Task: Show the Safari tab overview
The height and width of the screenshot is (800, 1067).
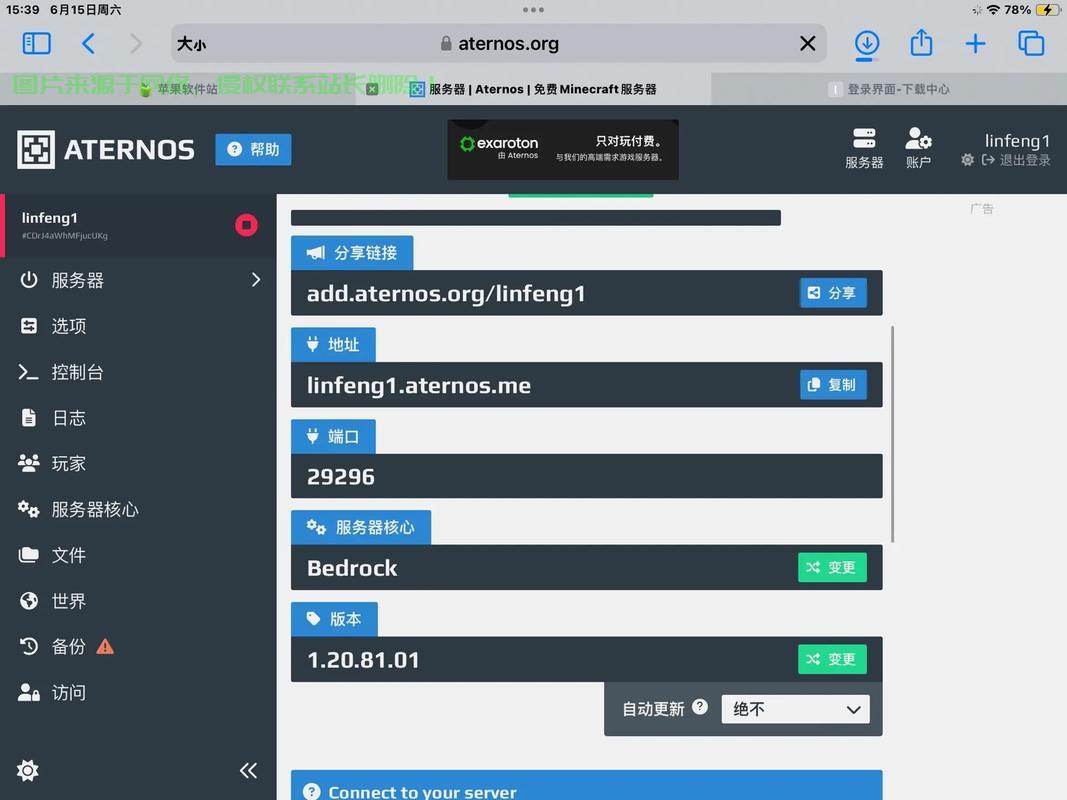Action: pyautogui.click(x=1031, y=44)
